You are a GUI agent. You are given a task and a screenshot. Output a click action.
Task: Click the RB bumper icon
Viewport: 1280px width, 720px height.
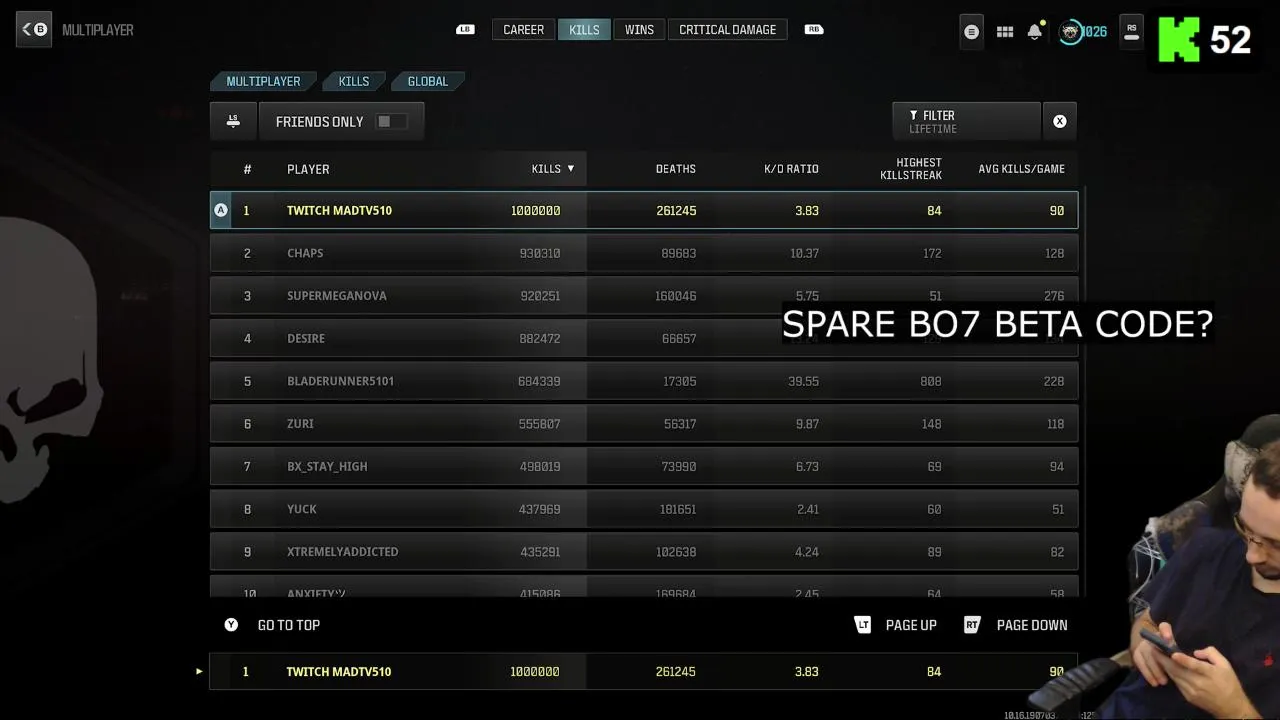click(x=814, y=30)
